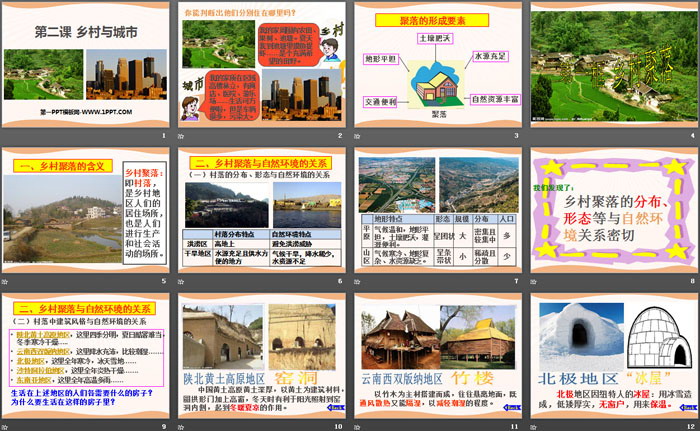Select slide 4 thumbnail of green village landscape
This screenshot has height=431, width=700.
coord(614,65)
